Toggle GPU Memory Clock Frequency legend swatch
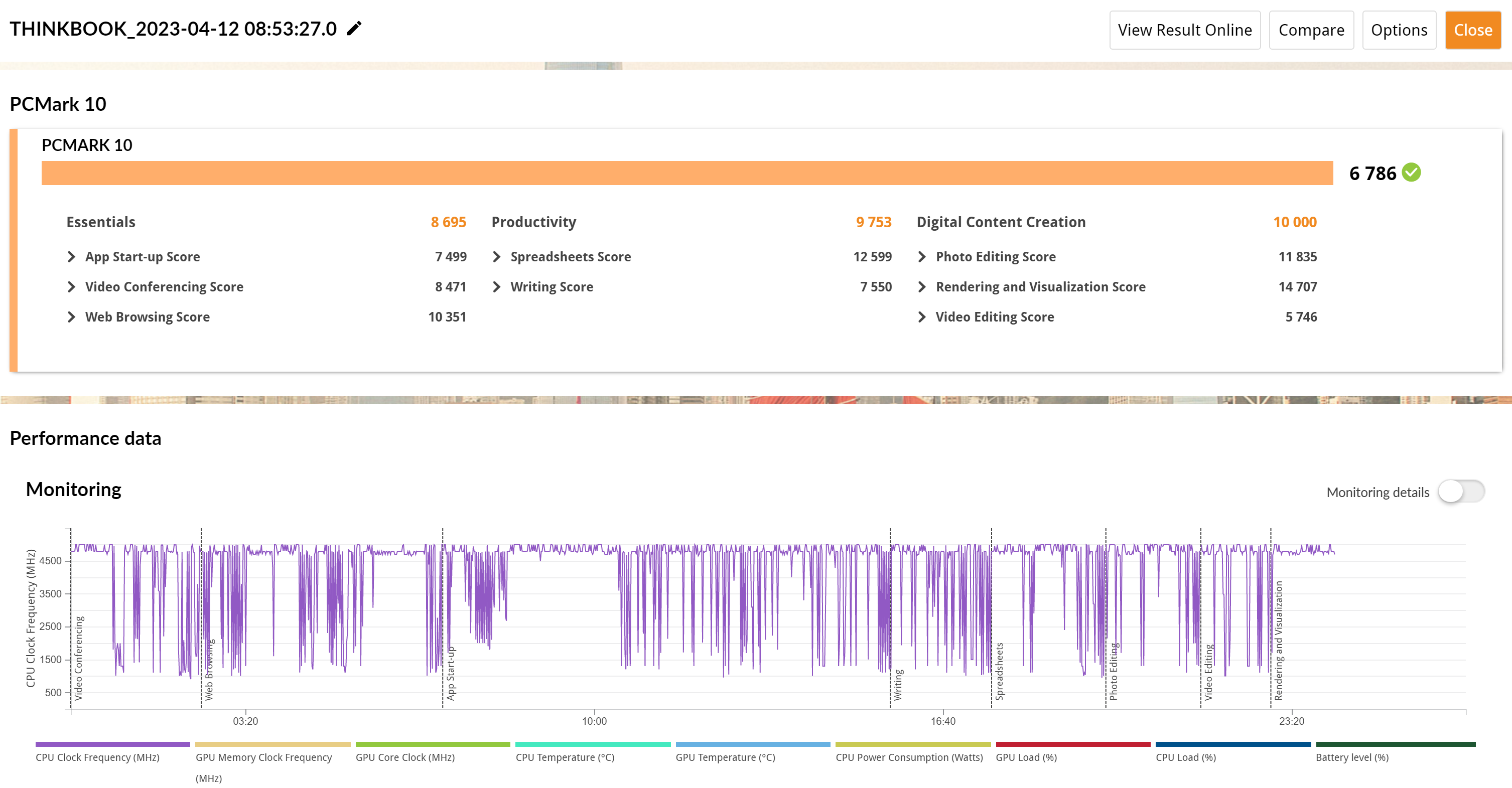The height and width of the screenshot is (788, 1512). point(273,744)
